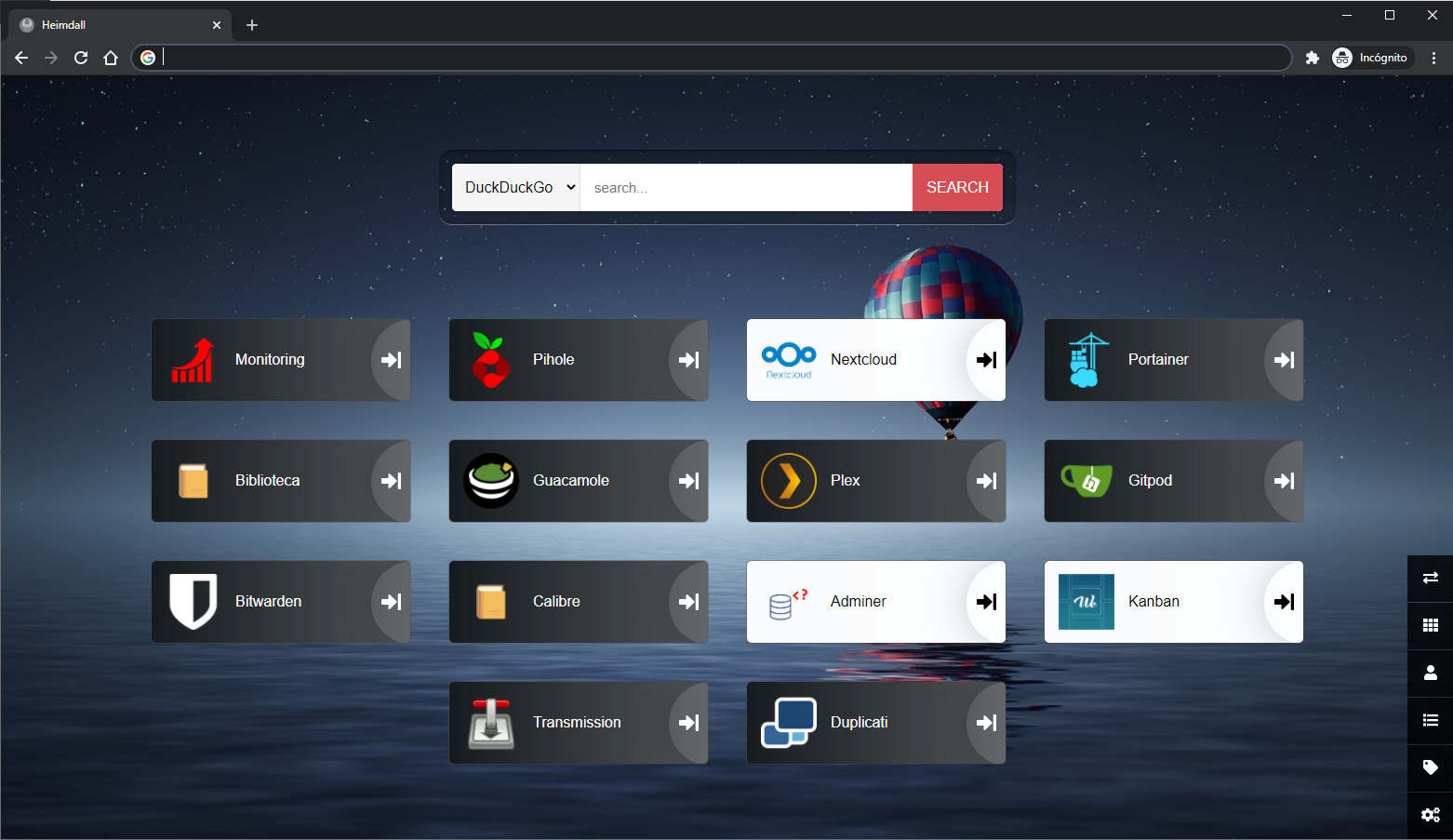The image size is (1453, 840).
Task: Open Plex via its arrow button
Action: [x=987, y=481]
